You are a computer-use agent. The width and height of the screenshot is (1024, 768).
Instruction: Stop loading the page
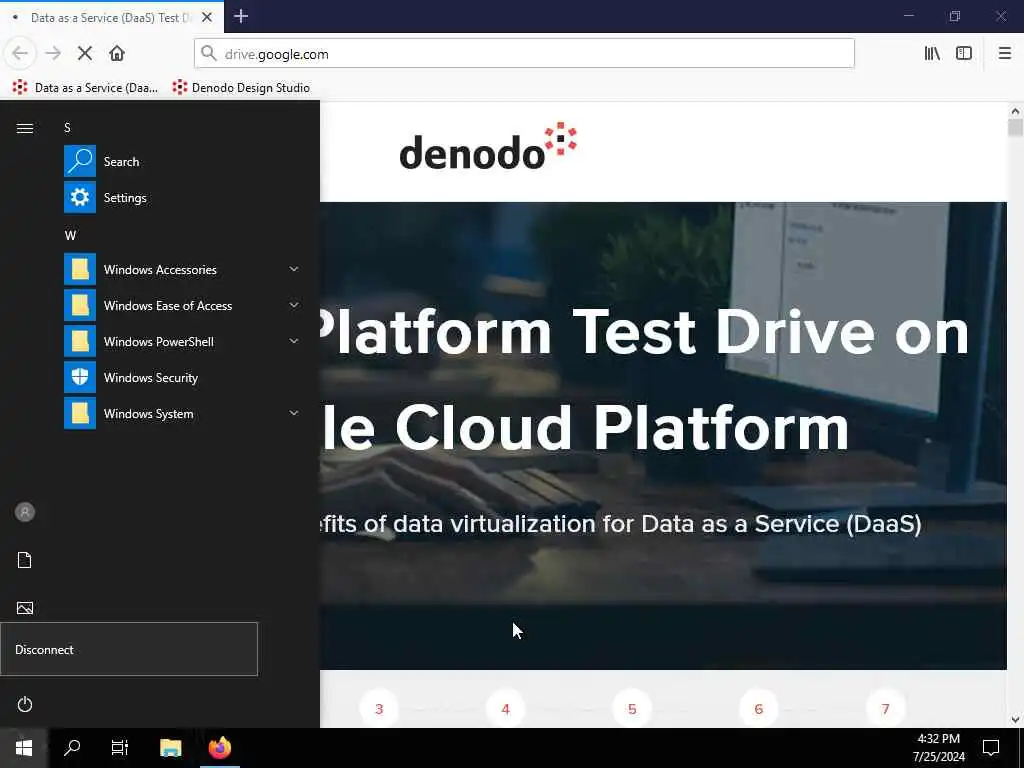coord(85,54)
